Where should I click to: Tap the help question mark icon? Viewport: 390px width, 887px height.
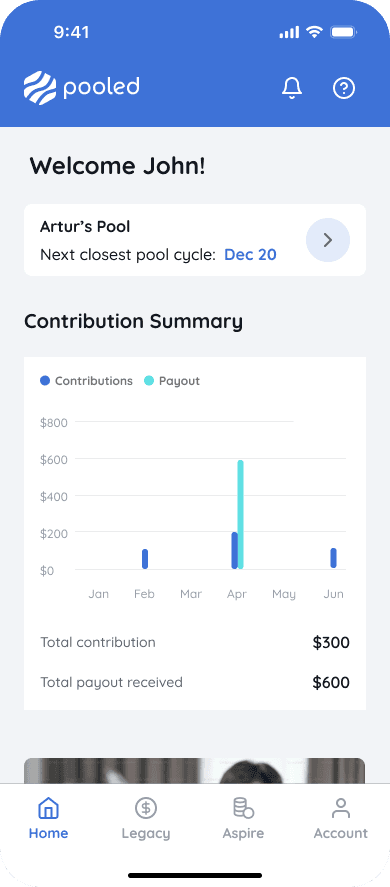click(x=344, y=88)
